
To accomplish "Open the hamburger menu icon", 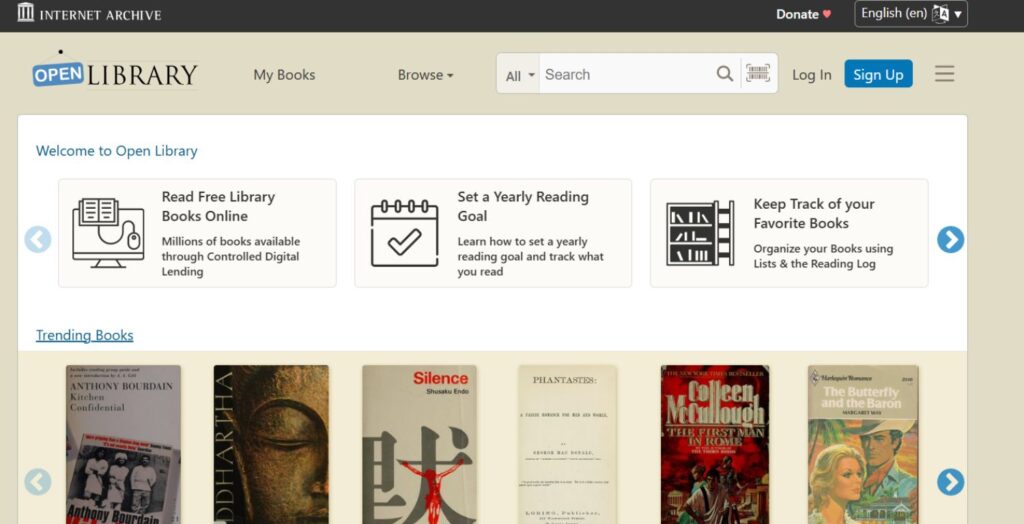I will [x=944, y=74].
